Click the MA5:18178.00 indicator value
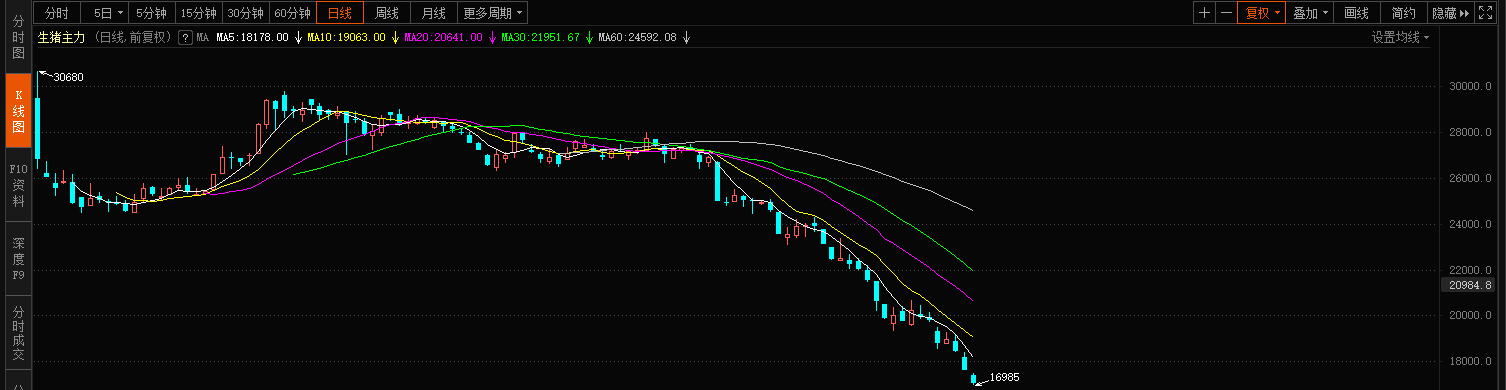 [x=252, y=37]
